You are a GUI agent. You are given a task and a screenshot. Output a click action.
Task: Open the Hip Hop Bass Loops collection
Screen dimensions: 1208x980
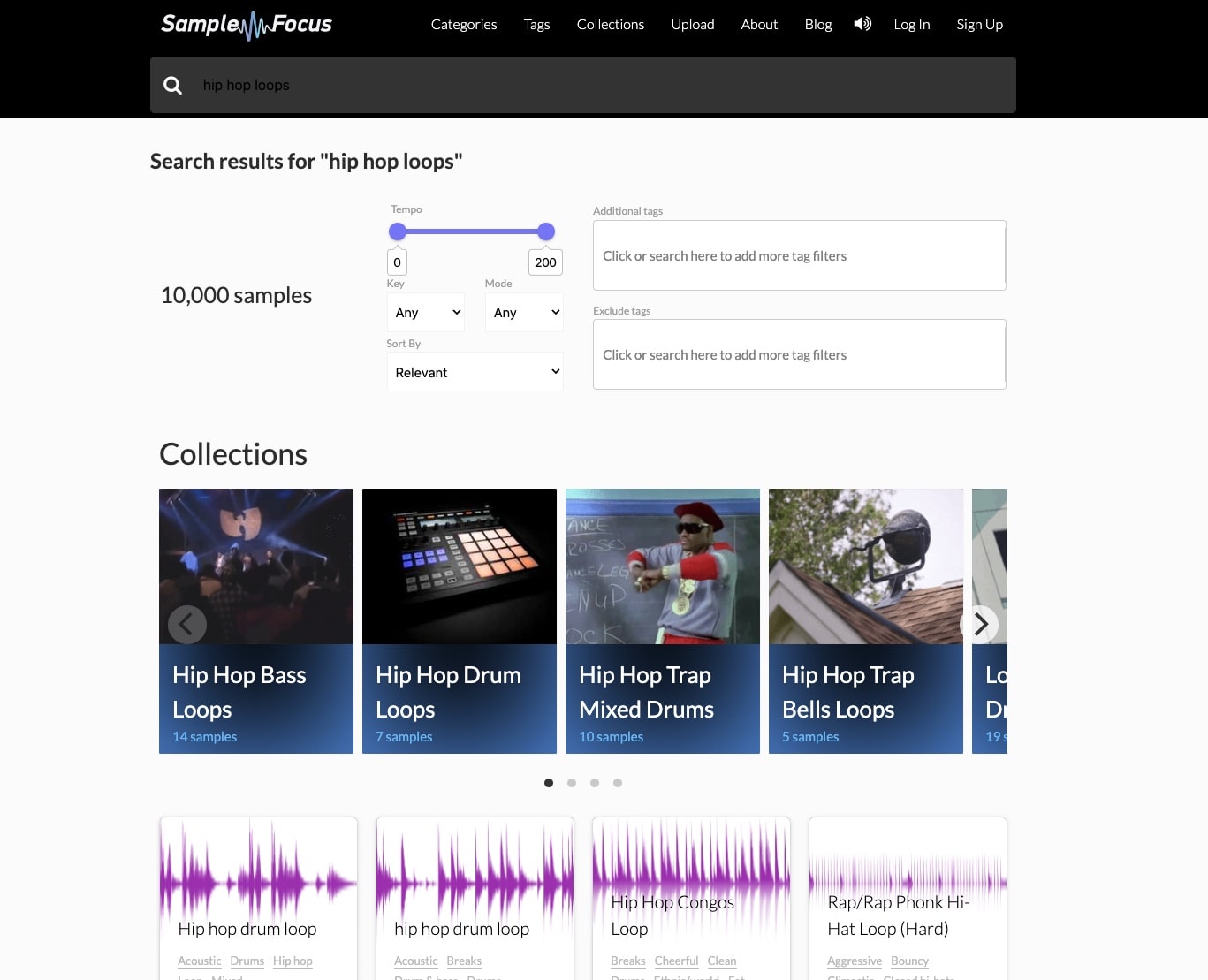[255, 620]
